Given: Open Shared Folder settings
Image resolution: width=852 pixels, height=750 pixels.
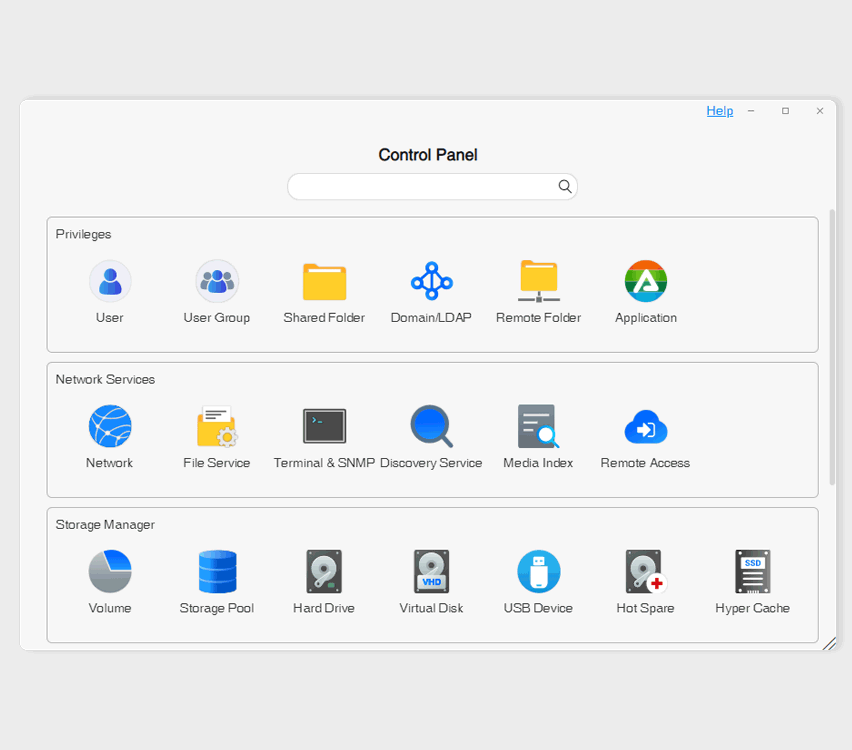Looking at the screenshot, I should point(324,282).
